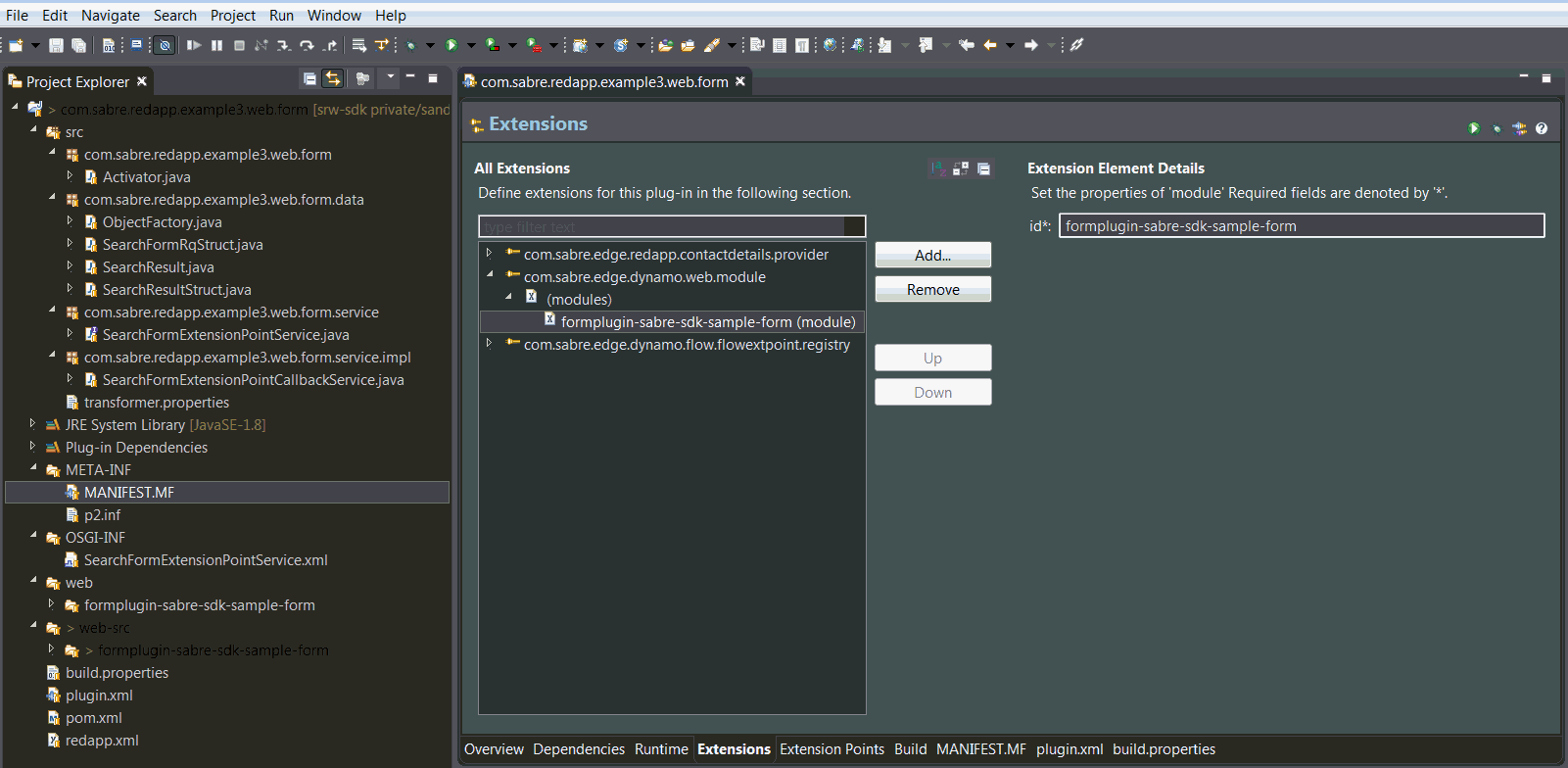Click the id input field

click(1301, 226)
